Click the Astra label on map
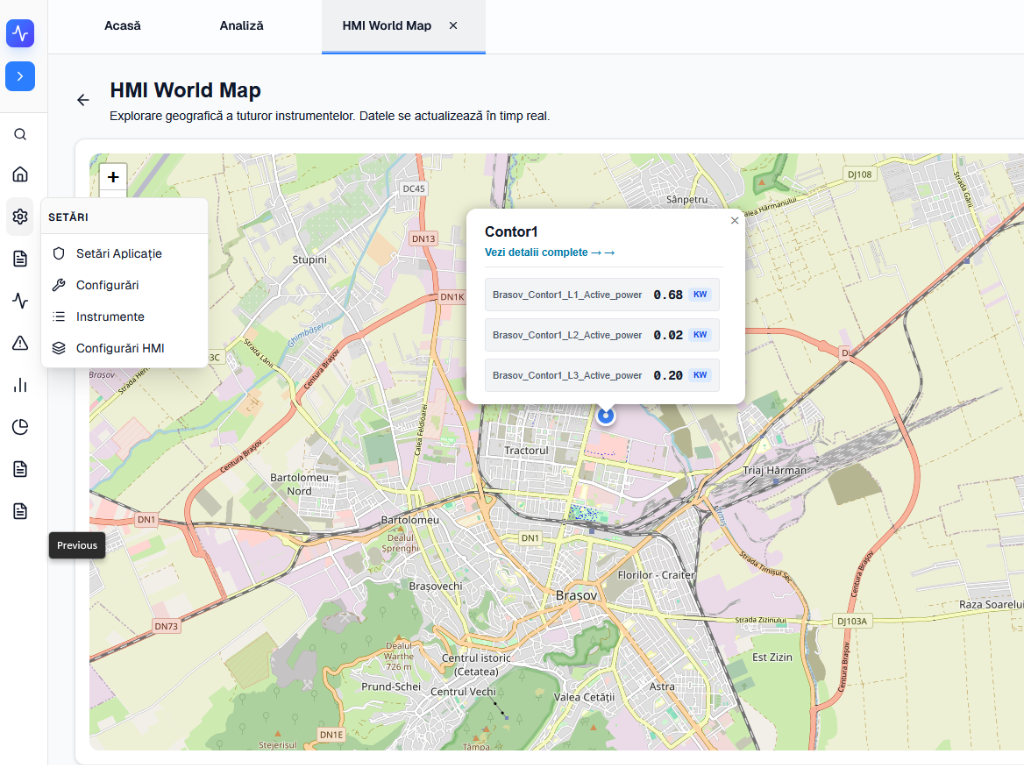Screen dimensions: 1024x765 [x=662, y=687]
